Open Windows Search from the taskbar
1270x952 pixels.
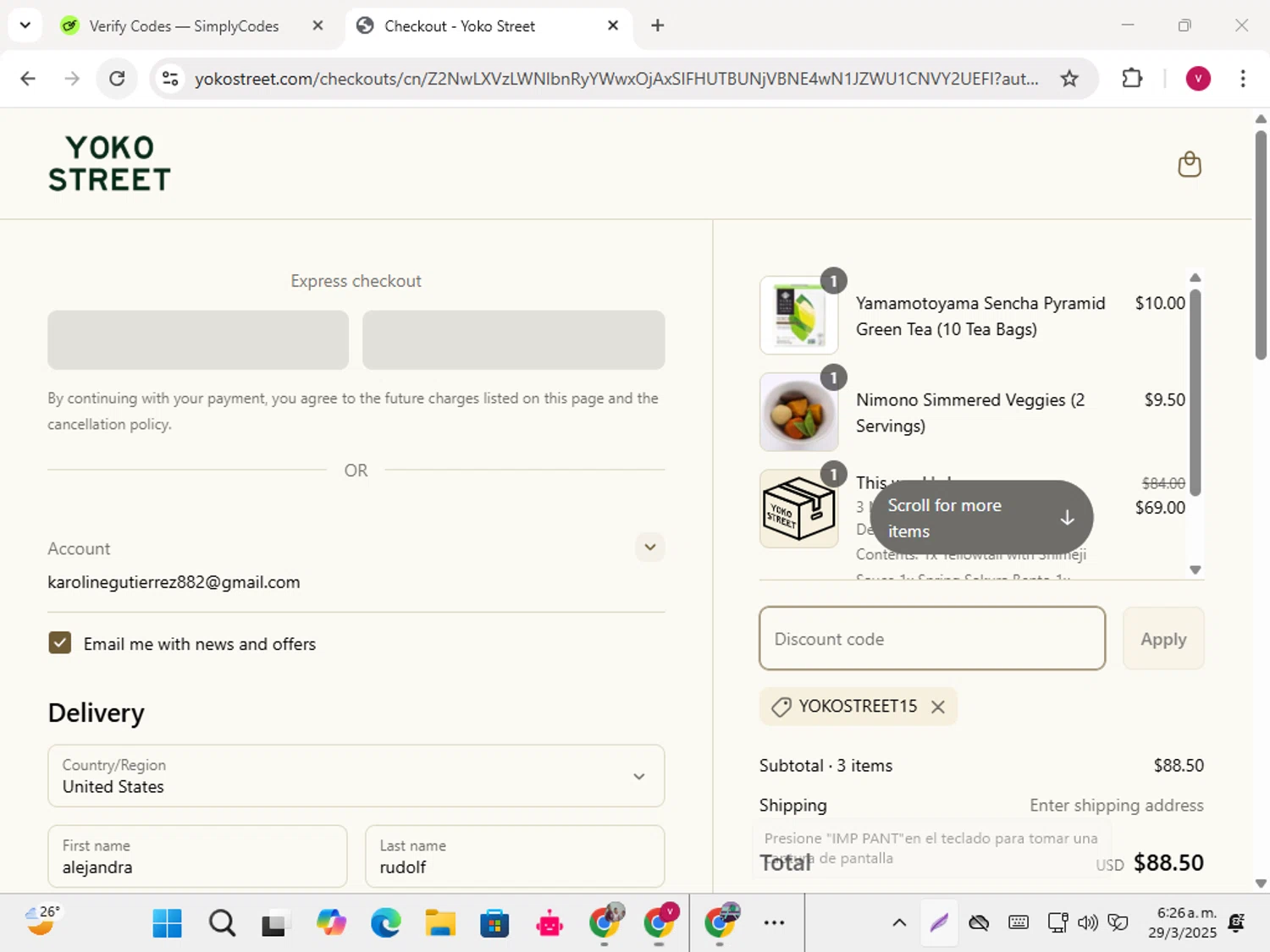tap(222, 923)
